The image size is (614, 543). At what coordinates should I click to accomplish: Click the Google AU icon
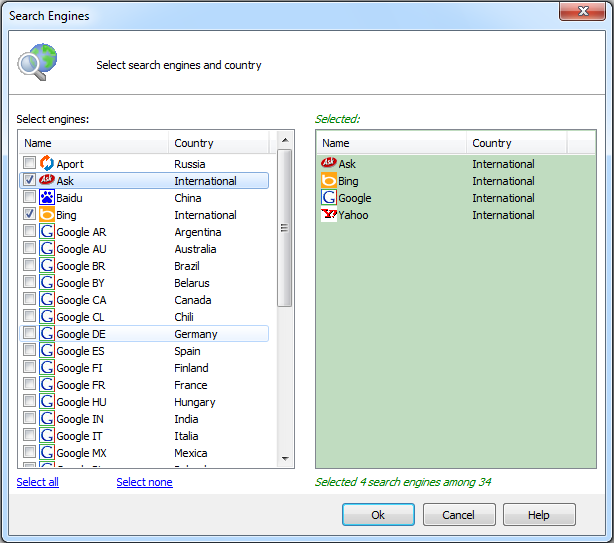pos(47,249)
